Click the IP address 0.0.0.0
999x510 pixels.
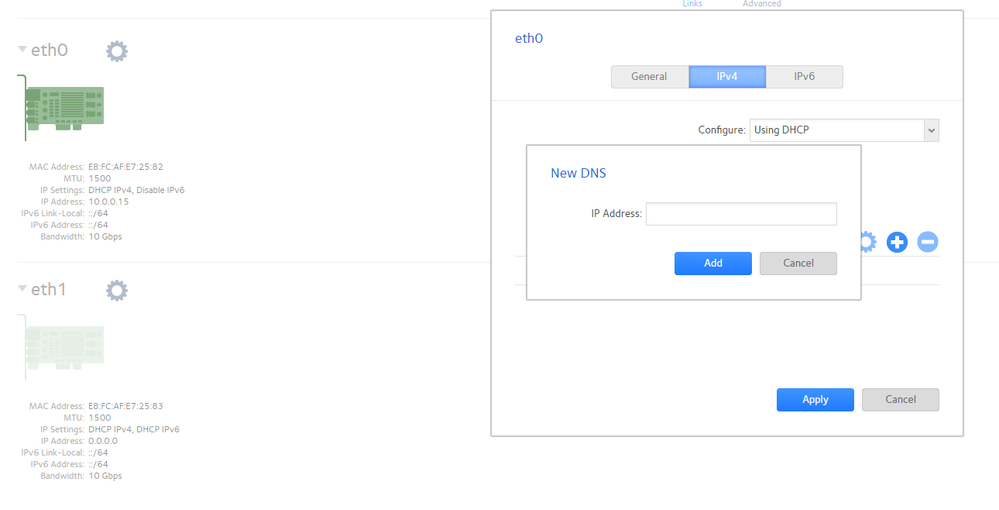[103, 441]
